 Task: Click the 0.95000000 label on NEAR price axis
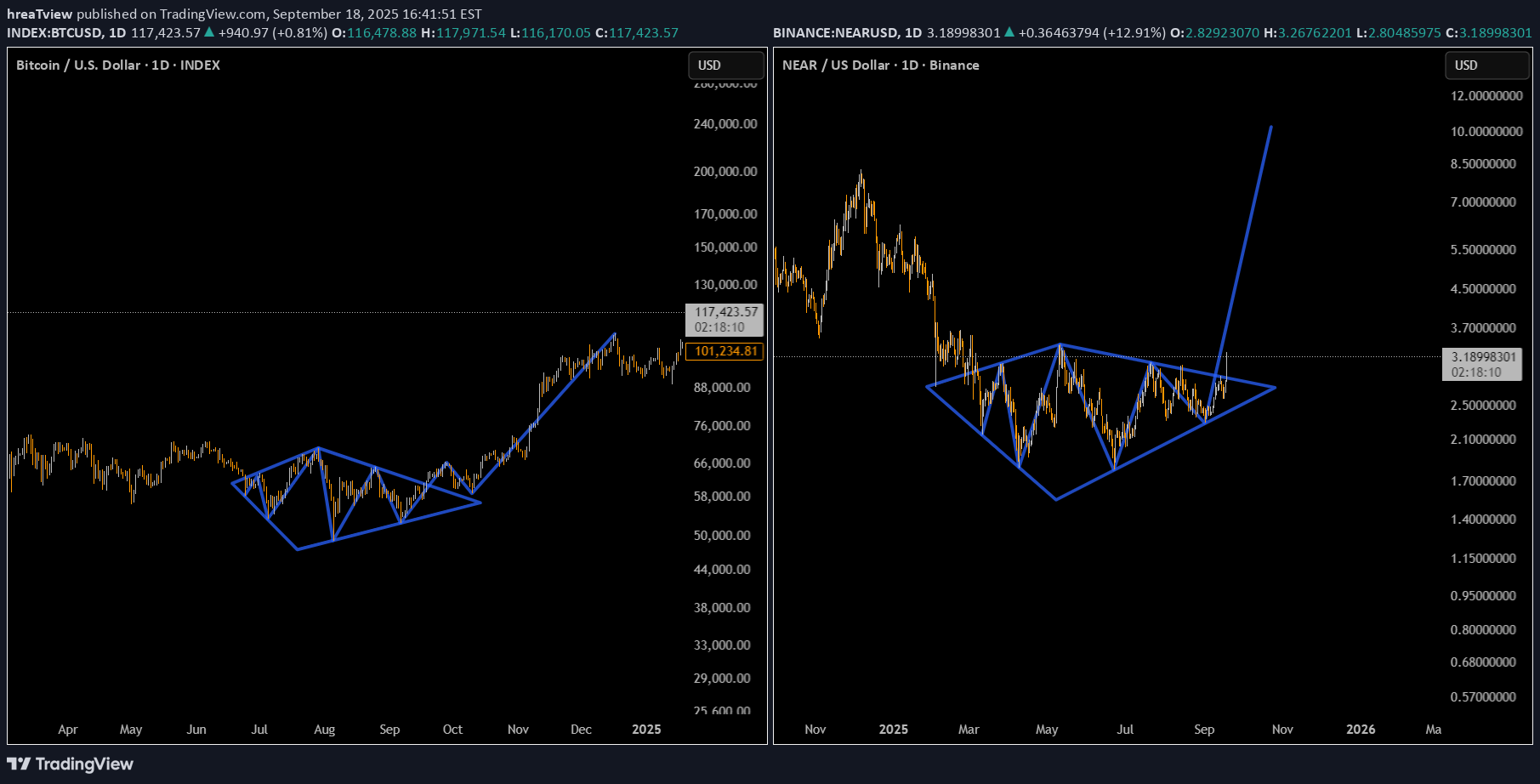click(x=1483, y=596)
